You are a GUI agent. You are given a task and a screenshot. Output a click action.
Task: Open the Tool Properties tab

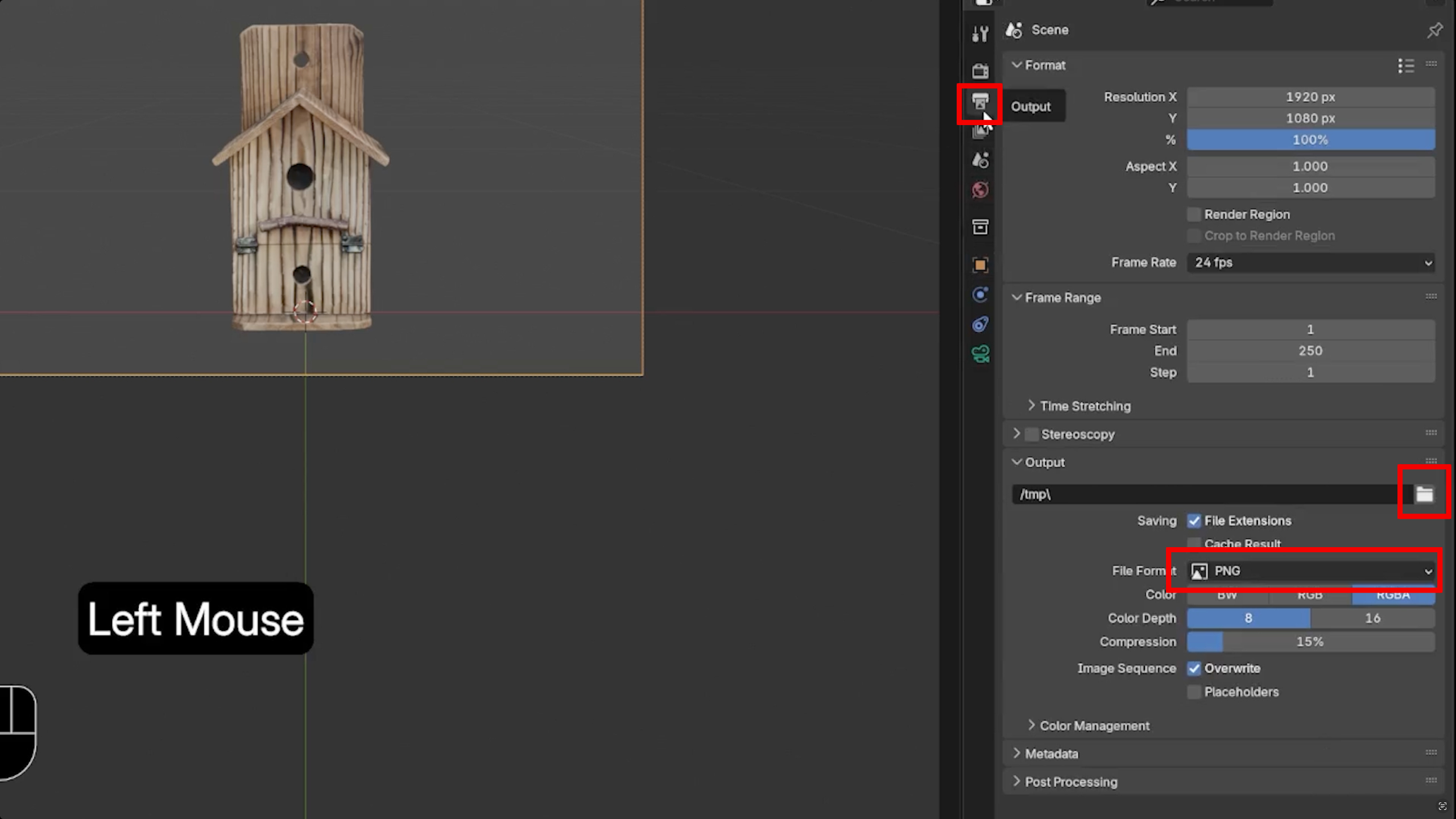coord(981,33)
